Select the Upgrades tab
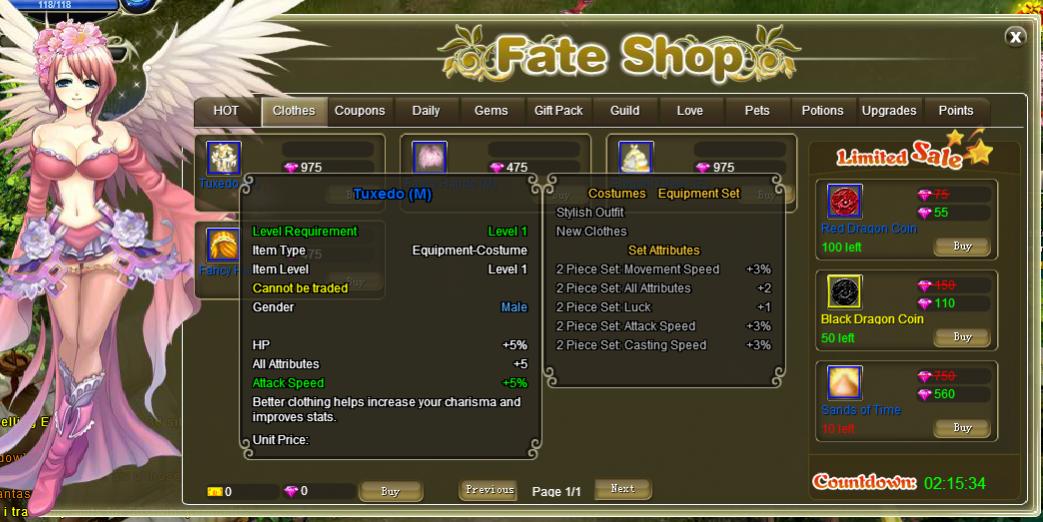This screenshot has width=1043, height=522. tap(889, 111)
